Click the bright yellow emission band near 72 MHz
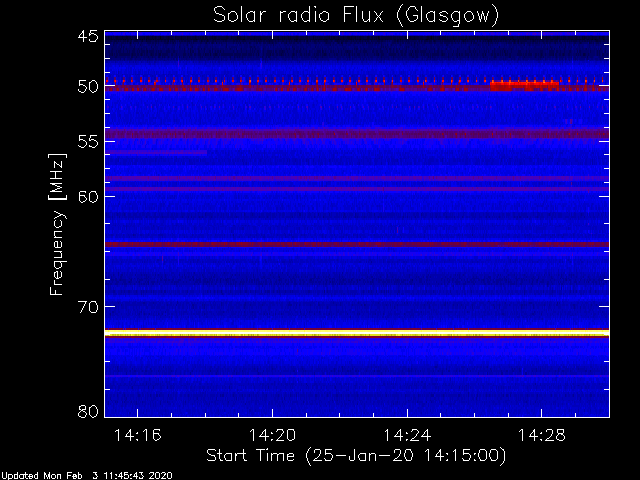Screen dimensions: 640x480 coord(357,333)
